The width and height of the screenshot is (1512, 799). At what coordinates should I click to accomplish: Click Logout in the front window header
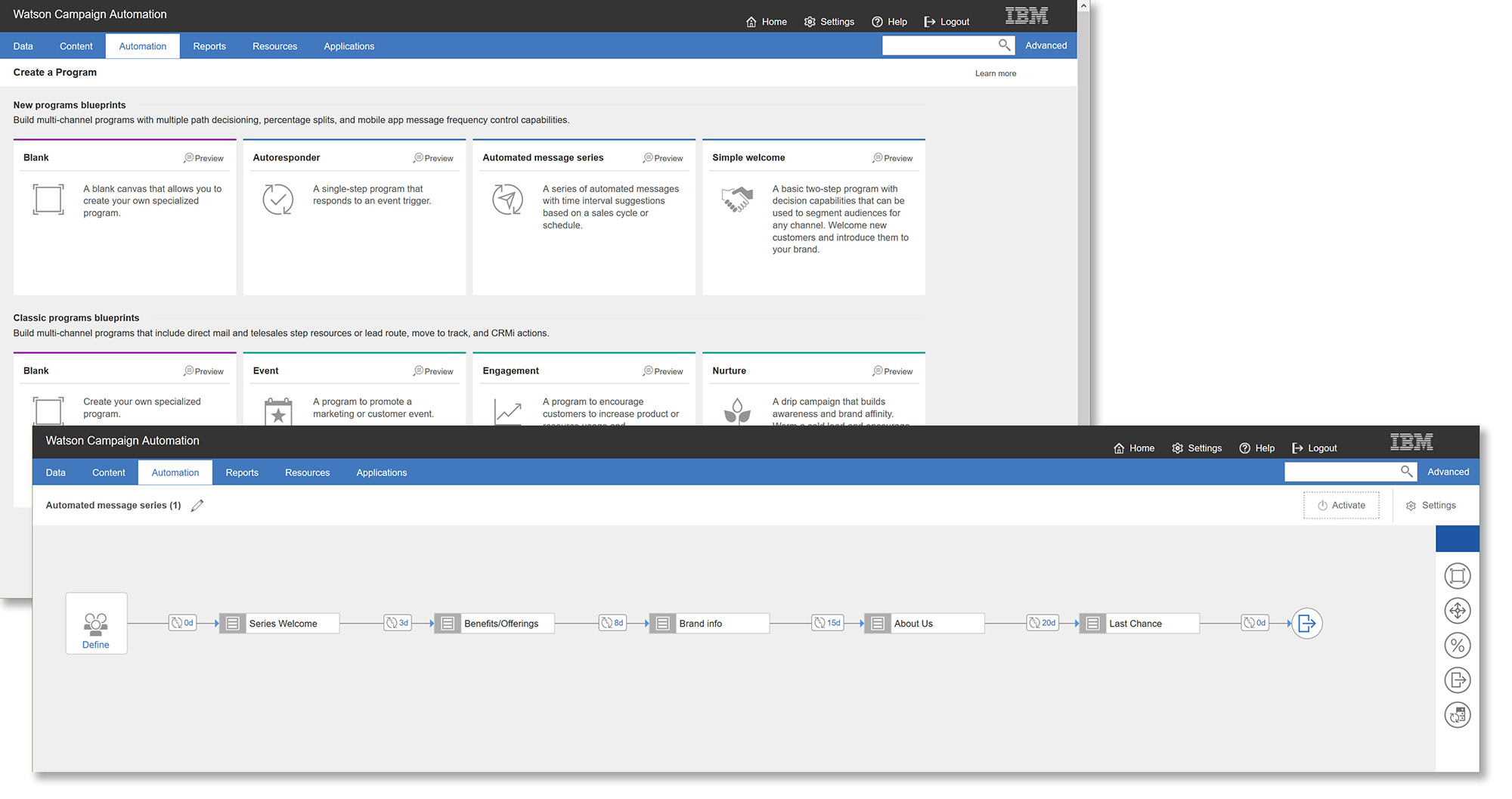coord(1315,448)
